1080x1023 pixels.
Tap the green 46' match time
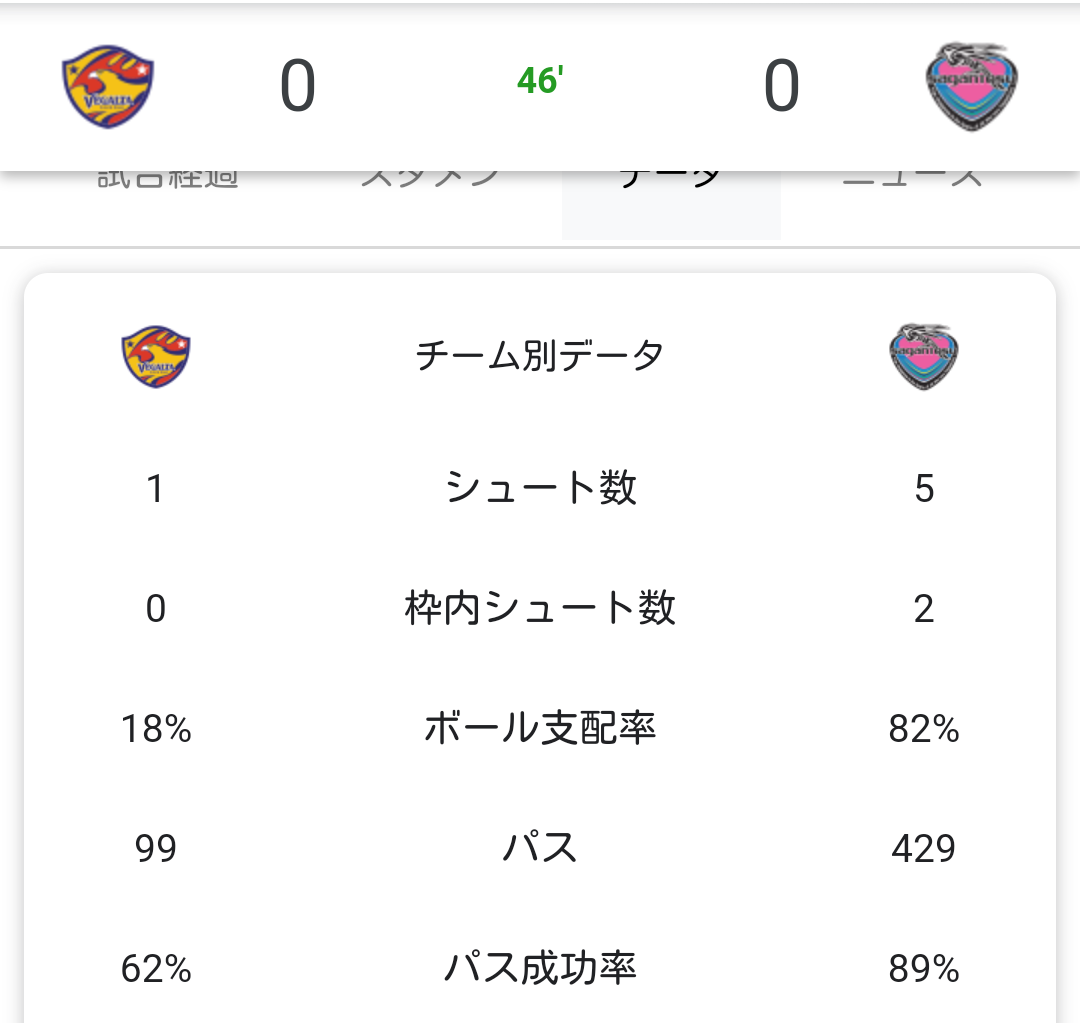pyautogui.click(x=540, y=81)
